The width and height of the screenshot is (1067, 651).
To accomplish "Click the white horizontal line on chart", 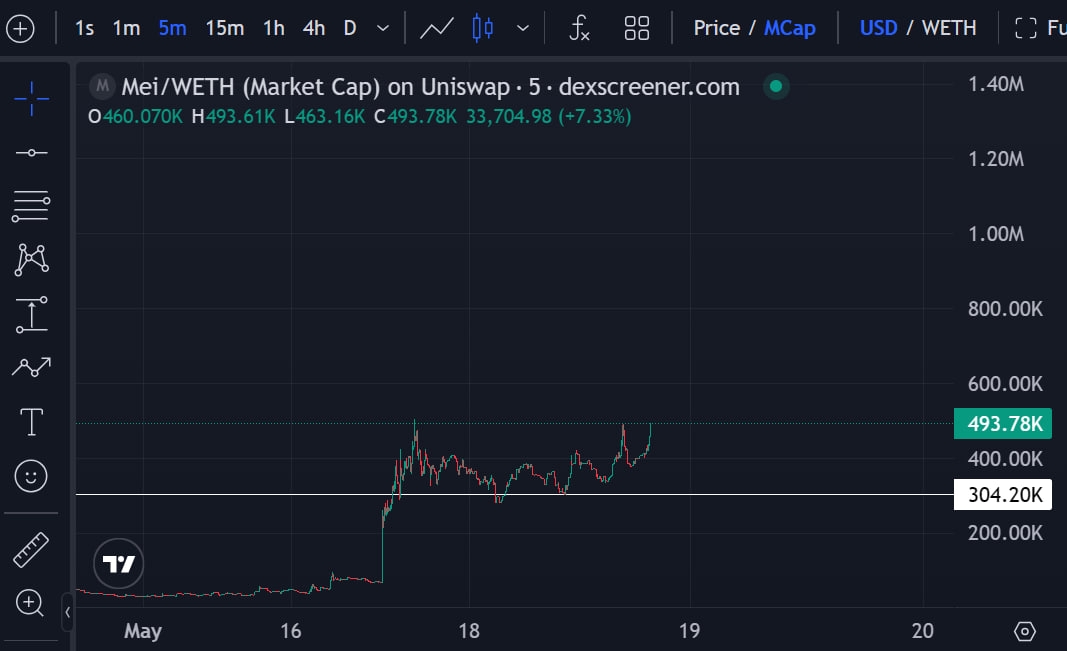I will click(514, 495).
